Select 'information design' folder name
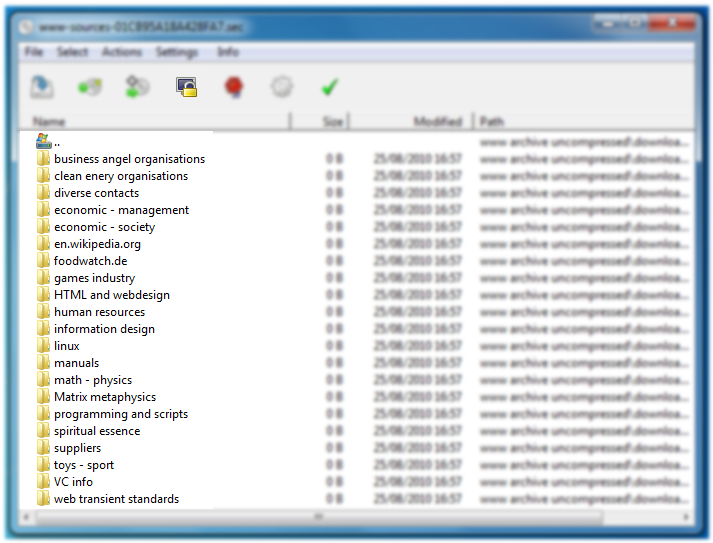713x543 pixels. tap(105, 329)
